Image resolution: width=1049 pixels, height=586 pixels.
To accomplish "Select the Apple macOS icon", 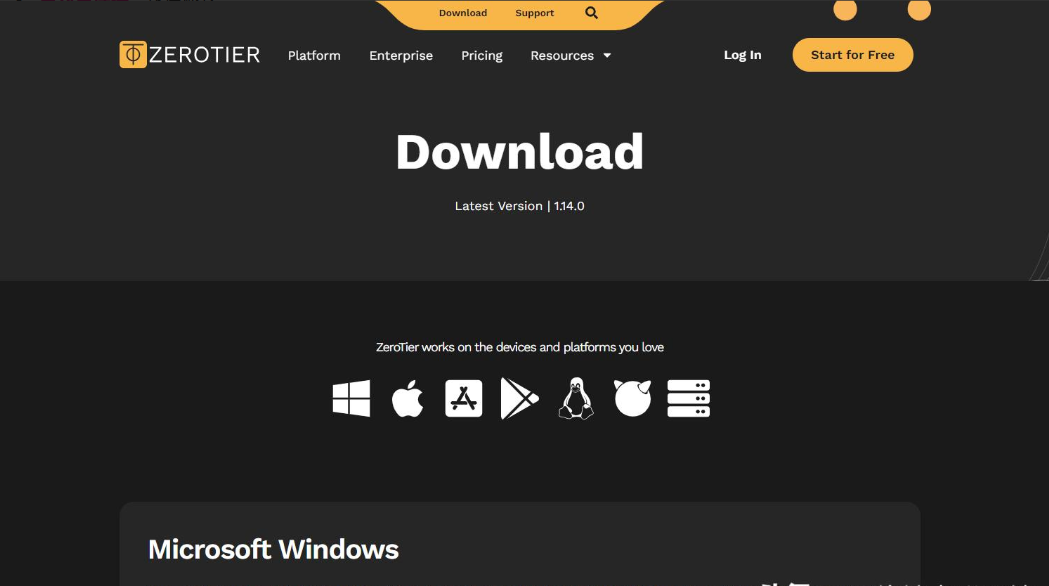I will (x=407, y=399).
